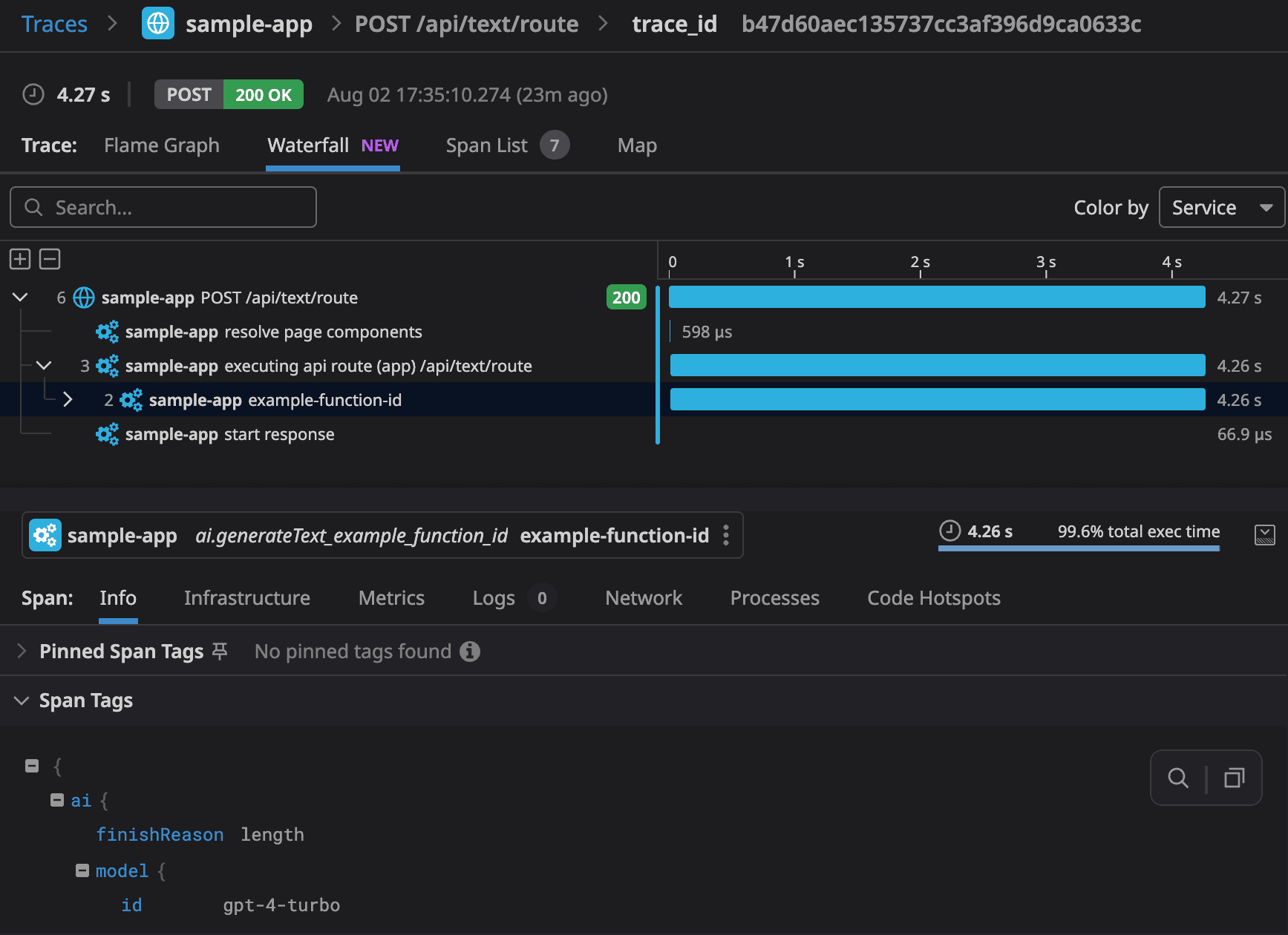1288x935 pixels.
Task: Switch to the Span List tab
Action: (486, 145)
